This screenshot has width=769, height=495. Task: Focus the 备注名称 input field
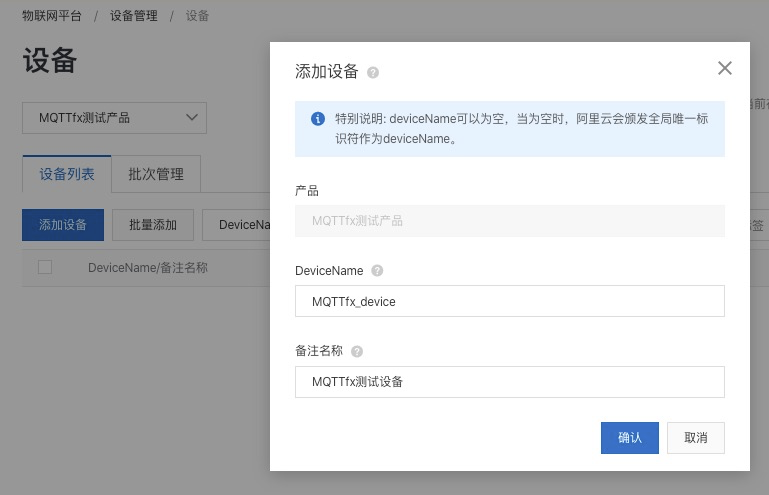pos(509,381)
